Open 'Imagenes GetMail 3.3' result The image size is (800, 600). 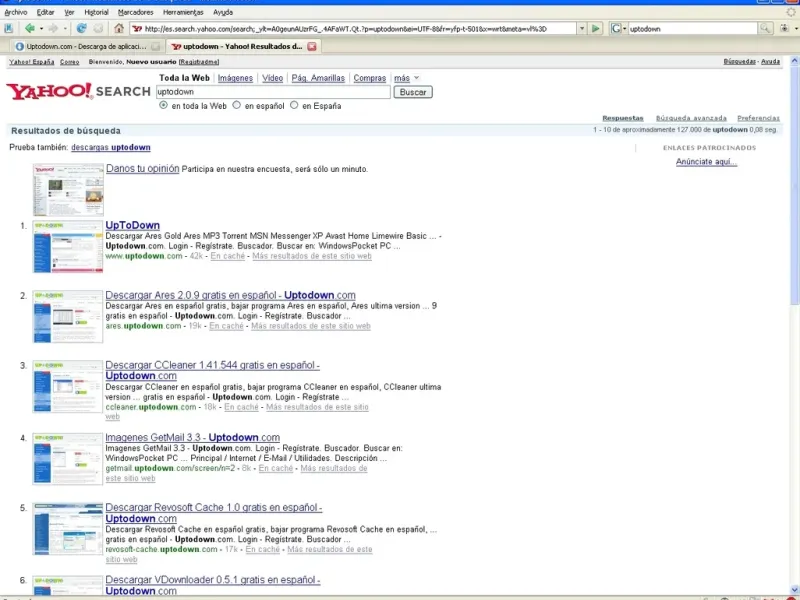192,437
